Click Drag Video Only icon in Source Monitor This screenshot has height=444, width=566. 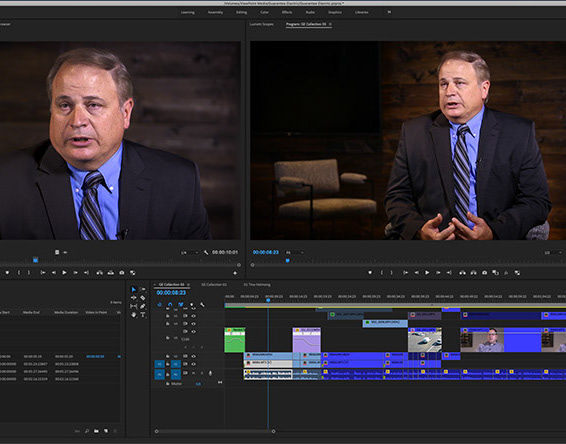coord(57,252)
